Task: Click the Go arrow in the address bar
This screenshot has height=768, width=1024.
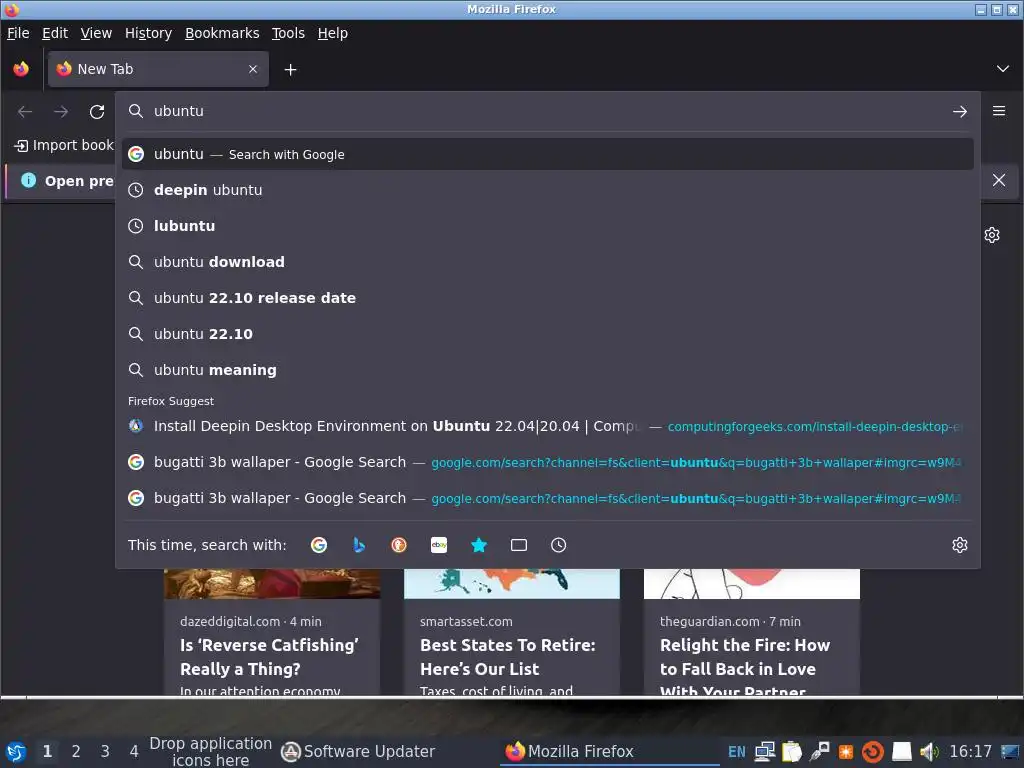Action: coord(959,112)
